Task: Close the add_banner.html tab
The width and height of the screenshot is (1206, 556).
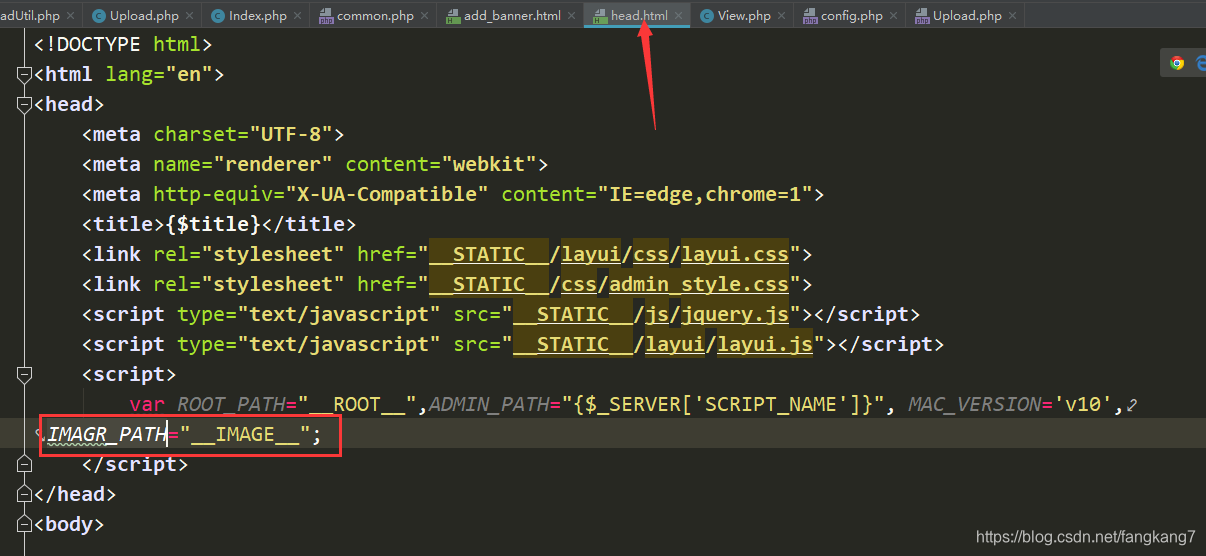Action: tap(572, 16)
